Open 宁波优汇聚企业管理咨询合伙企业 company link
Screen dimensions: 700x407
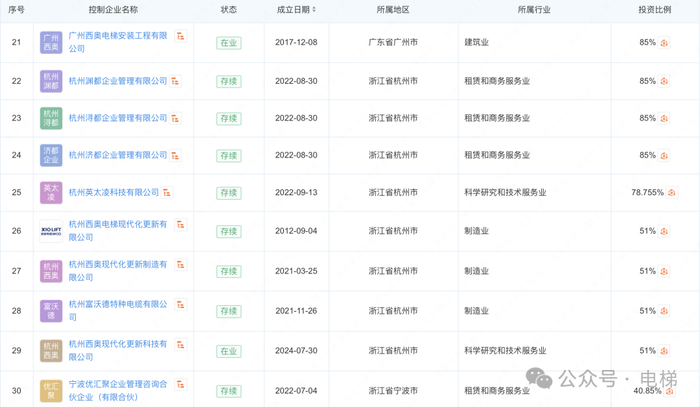(x=118, y=390)
